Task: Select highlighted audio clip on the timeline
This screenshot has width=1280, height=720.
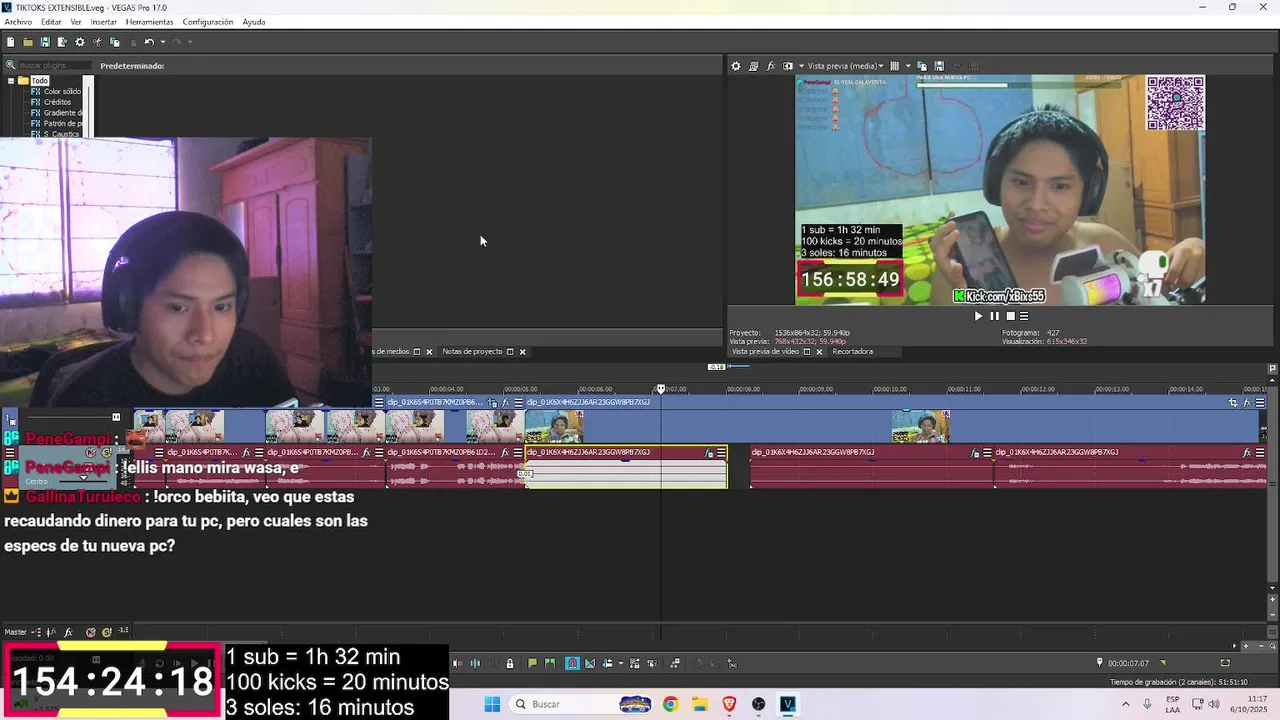Action: click(x=626, y=467)
